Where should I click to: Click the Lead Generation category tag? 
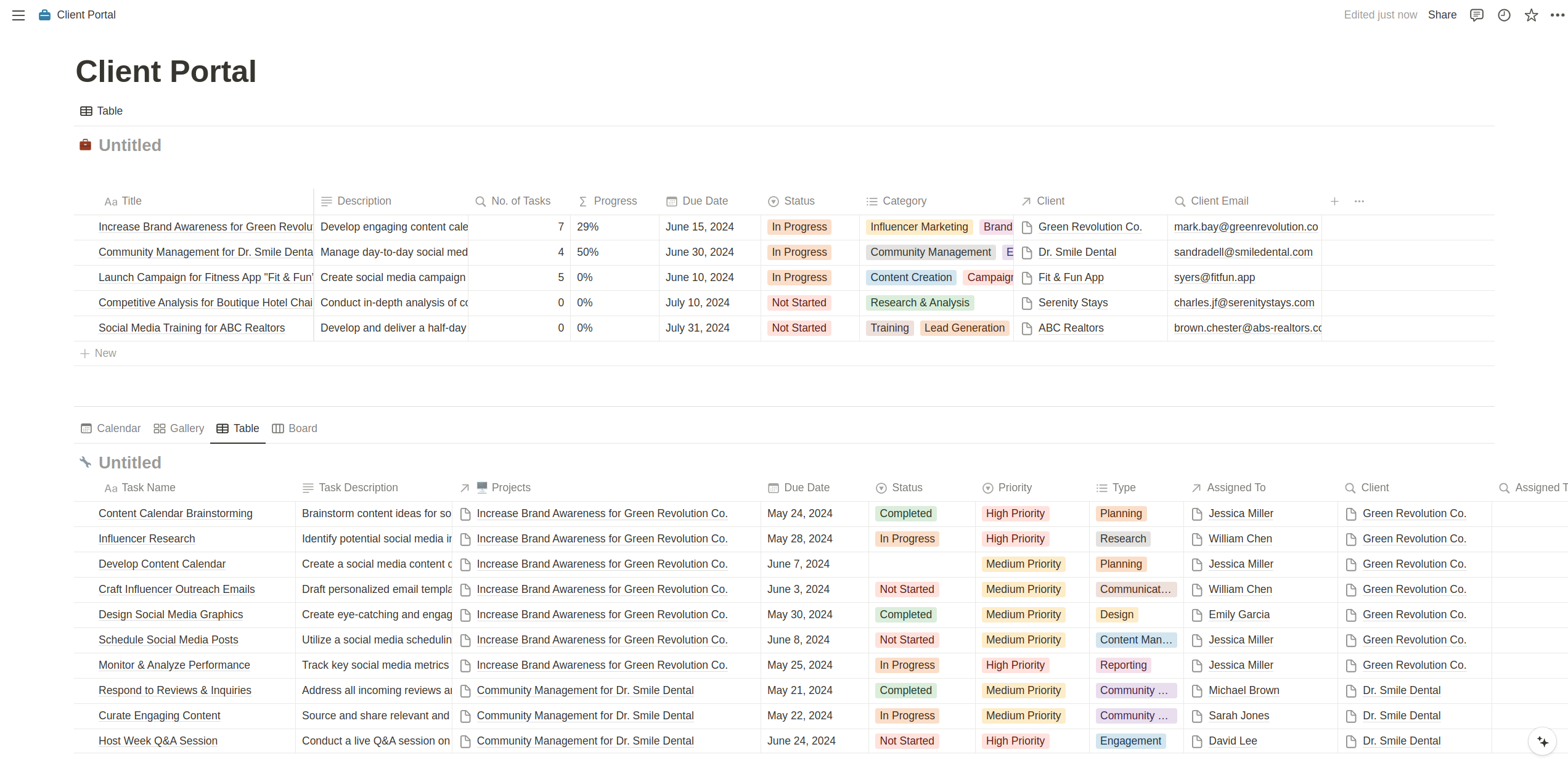tap(964, 328)
